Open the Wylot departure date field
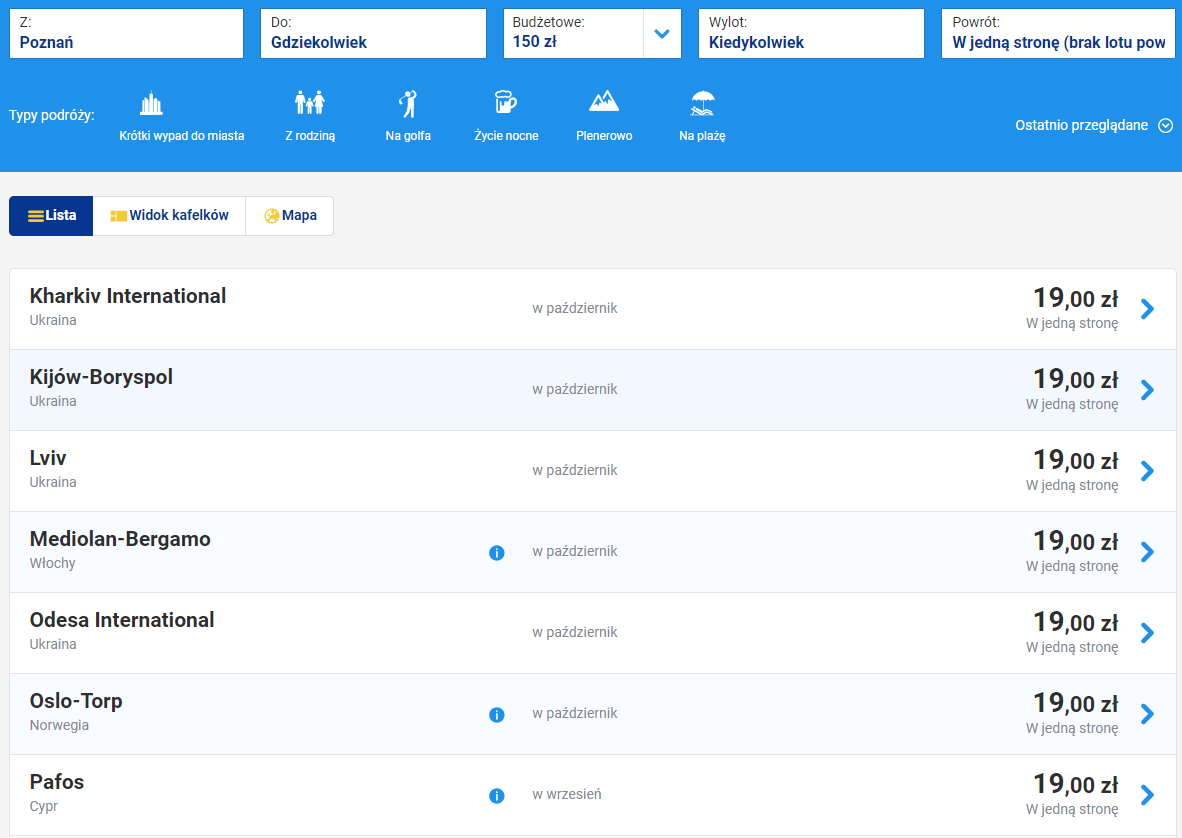The height and width of the screenshot is (838, 1182). point(811,34)
